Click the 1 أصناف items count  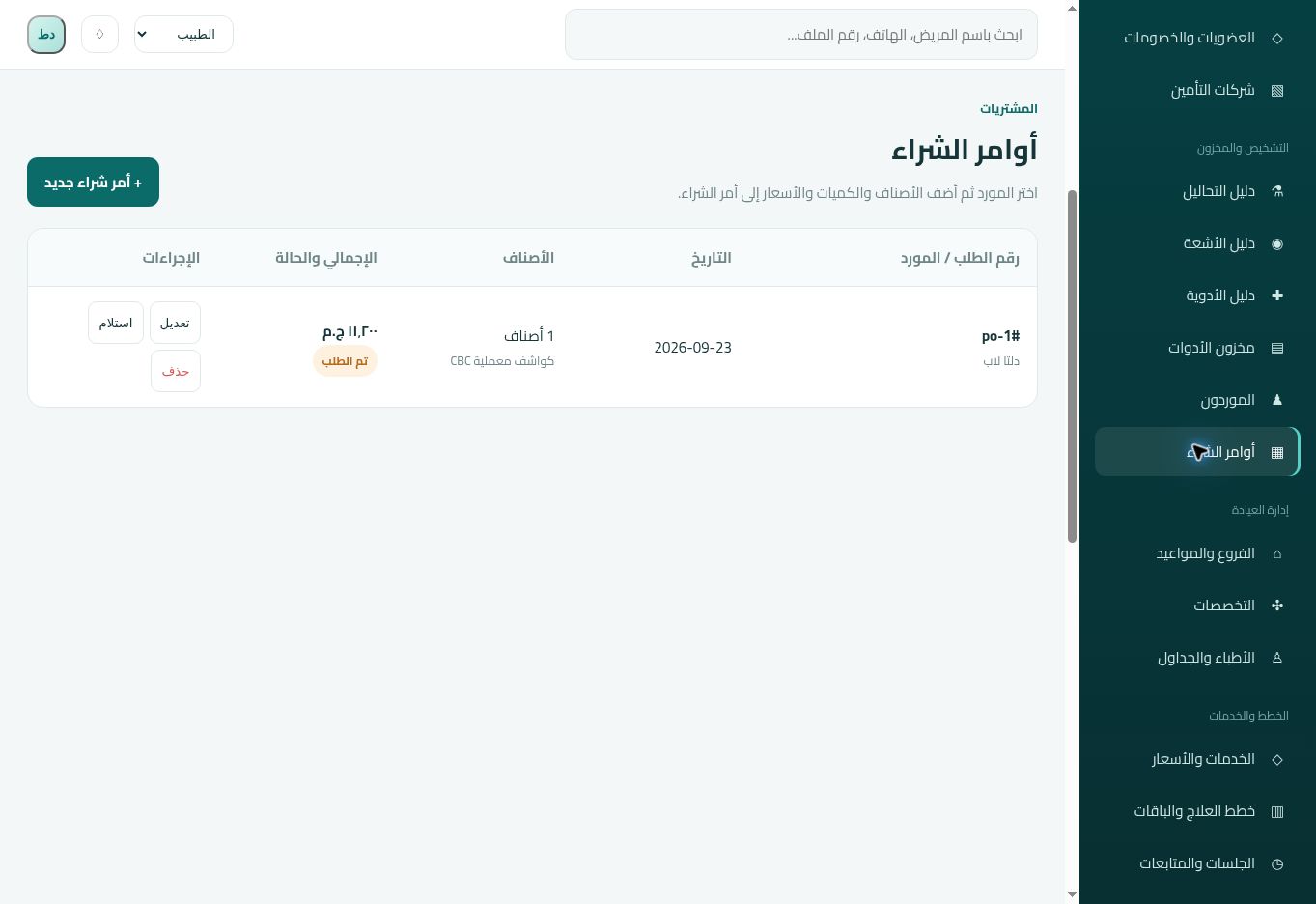coord(529,336)
